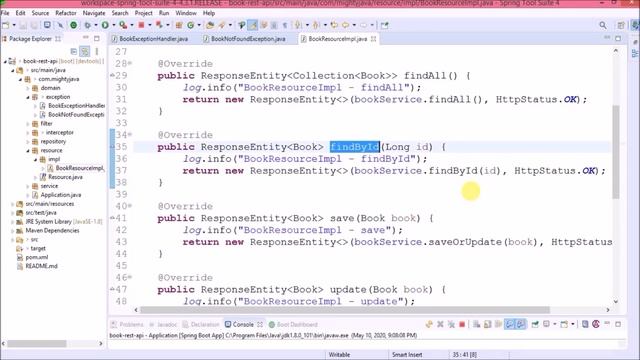This screenshot has width=640, height=360.
Task: Open dropdown arrow next to Debug icon
Action: pyautogui.click(x=96, y=25)
